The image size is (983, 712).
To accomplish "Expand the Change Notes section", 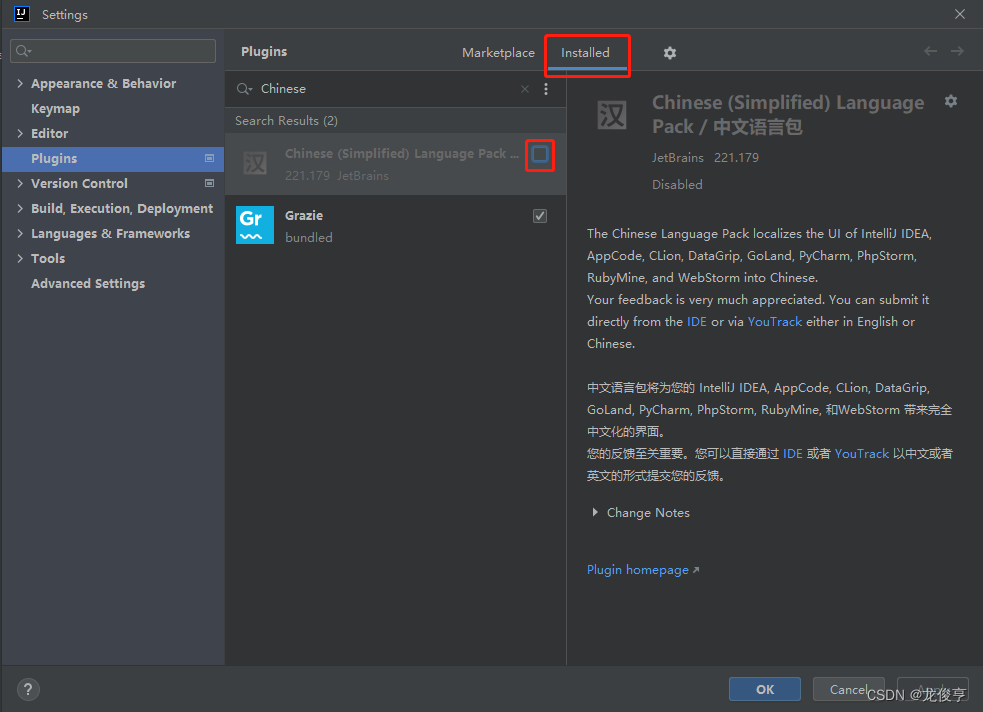I will tap(595, 513).
